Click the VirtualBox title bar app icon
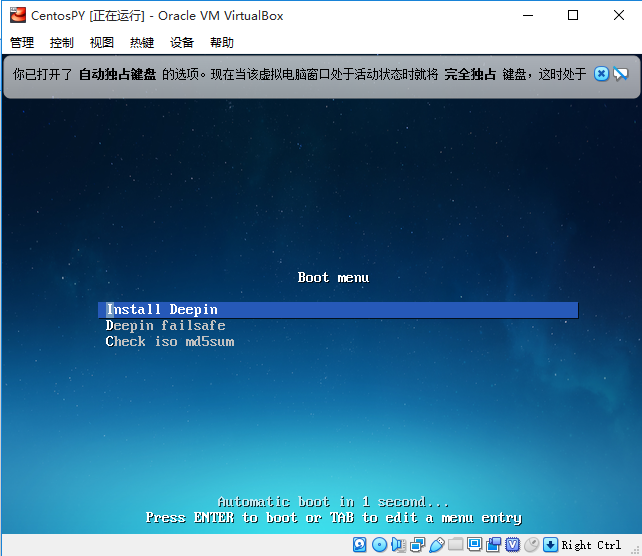This screenshot has width=642, height=556. 18,16
